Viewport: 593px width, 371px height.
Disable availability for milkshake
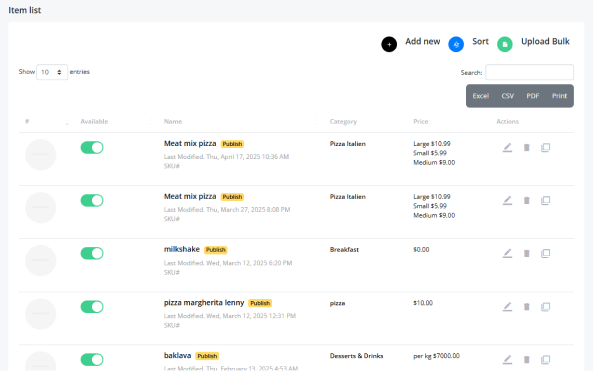coord(92,253)
